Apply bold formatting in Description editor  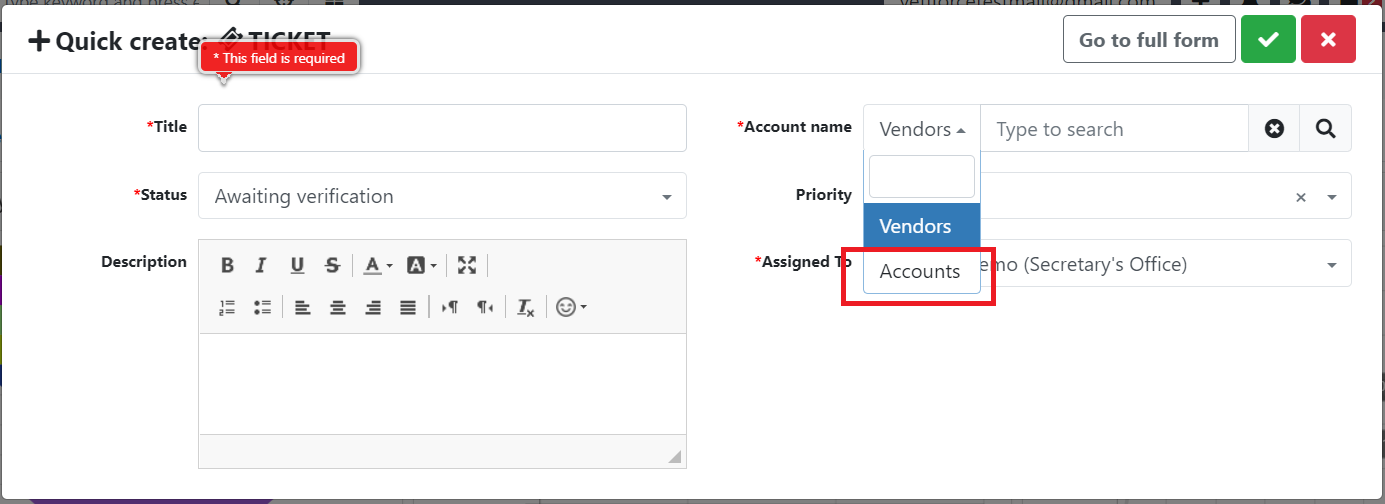point(227,265)
